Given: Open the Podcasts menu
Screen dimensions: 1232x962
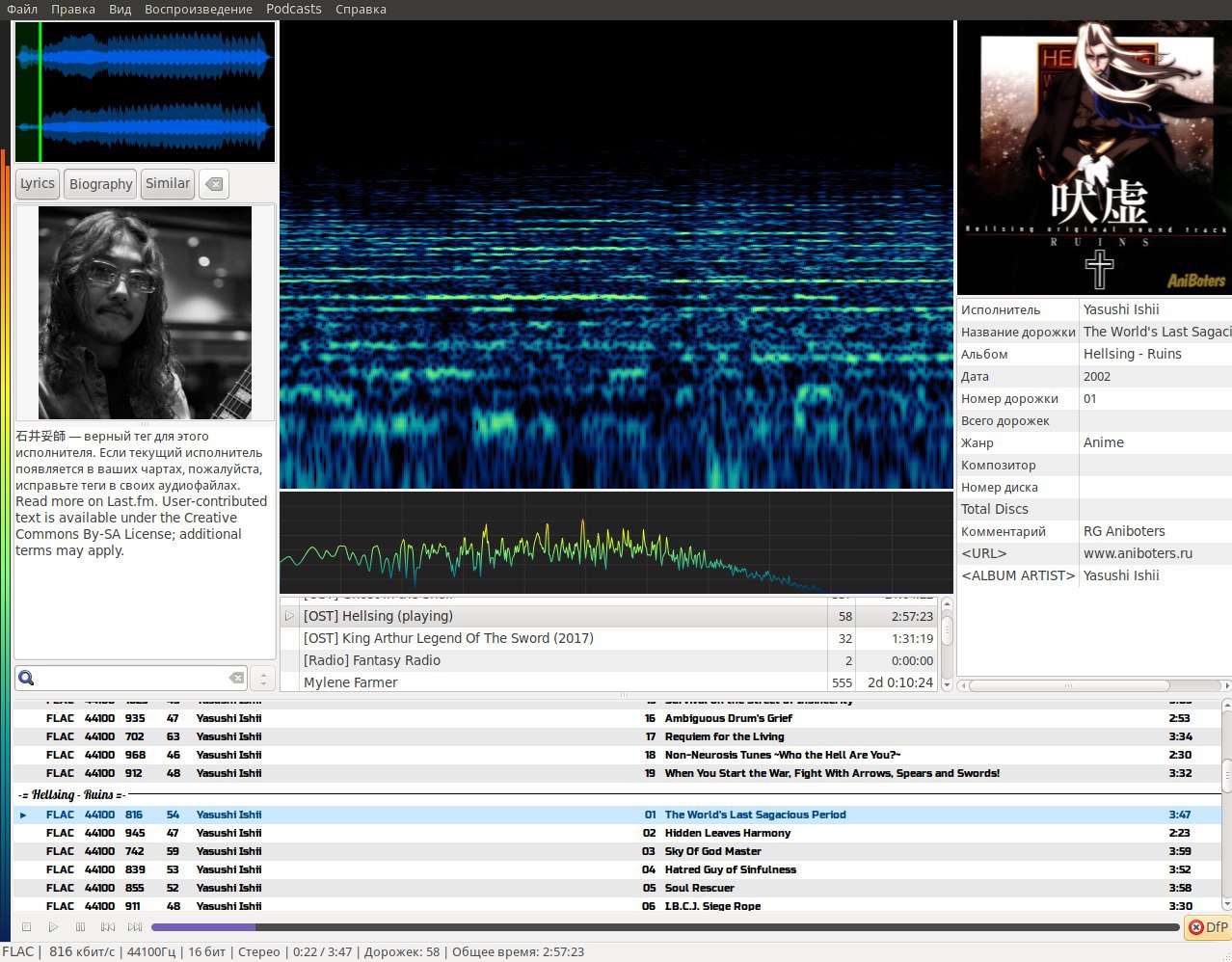Looking at the screenshot, I should 294,10.
